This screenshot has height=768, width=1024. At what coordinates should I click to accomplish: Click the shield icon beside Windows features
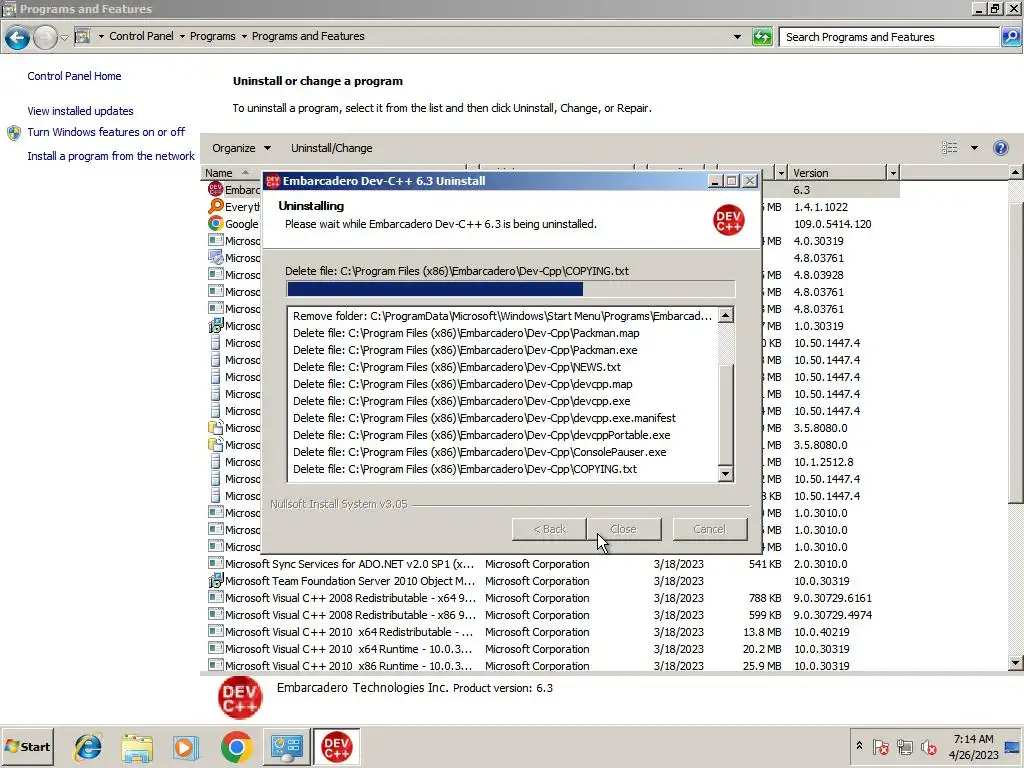[x=14, y=133]
